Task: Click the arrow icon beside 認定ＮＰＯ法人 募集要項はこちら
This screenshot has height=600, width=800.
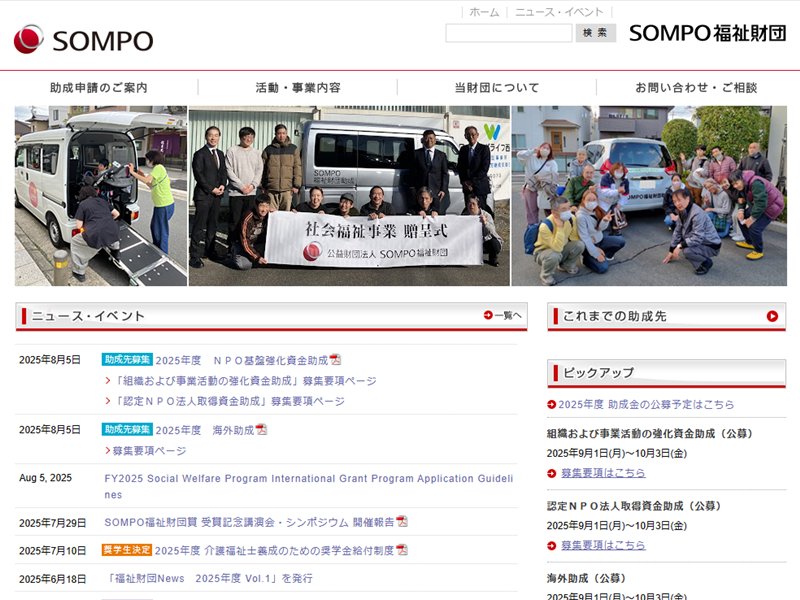Action: (x=552, y=545)
